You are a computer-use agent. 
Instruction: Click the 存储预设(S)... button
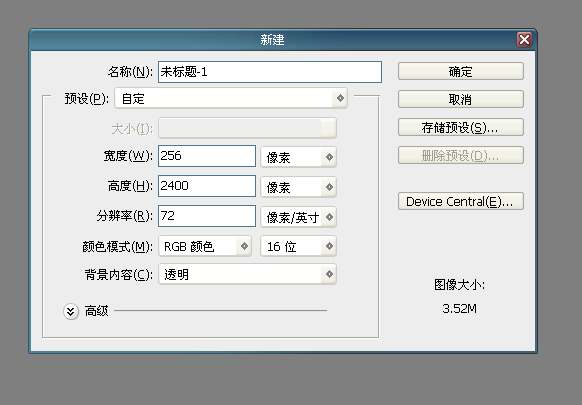point(461,127)
